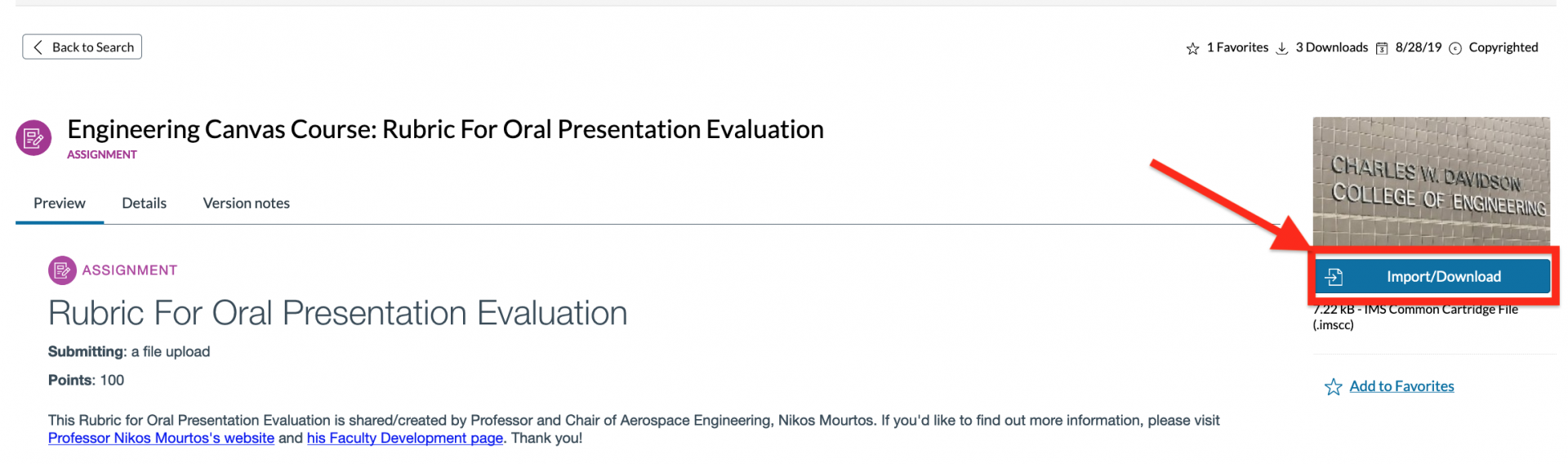
Task: Click the purple assignment icon beside the course title
Action: 33,138
